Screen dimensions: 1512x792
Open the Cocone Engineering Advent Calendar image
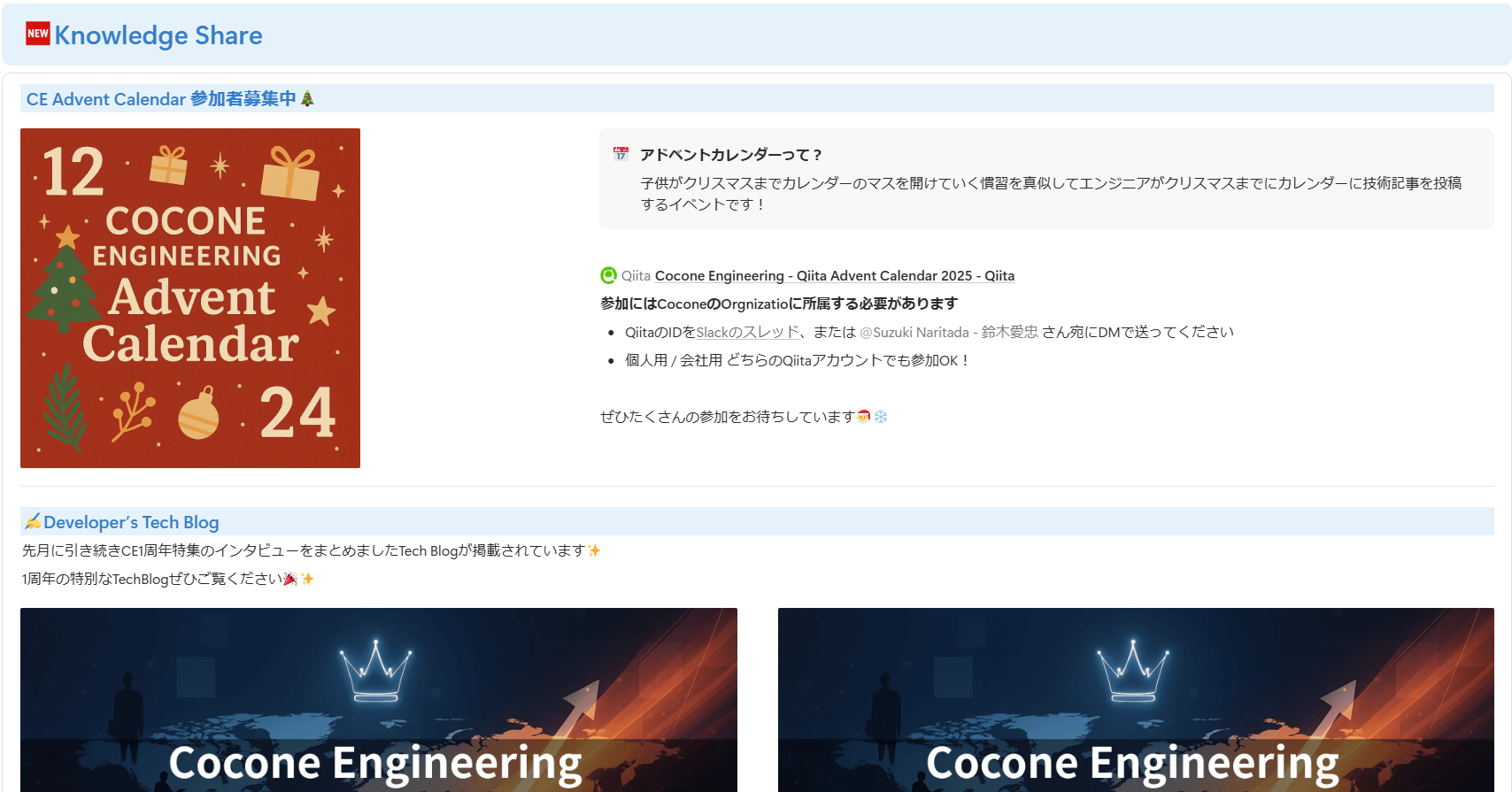point(190,298)
